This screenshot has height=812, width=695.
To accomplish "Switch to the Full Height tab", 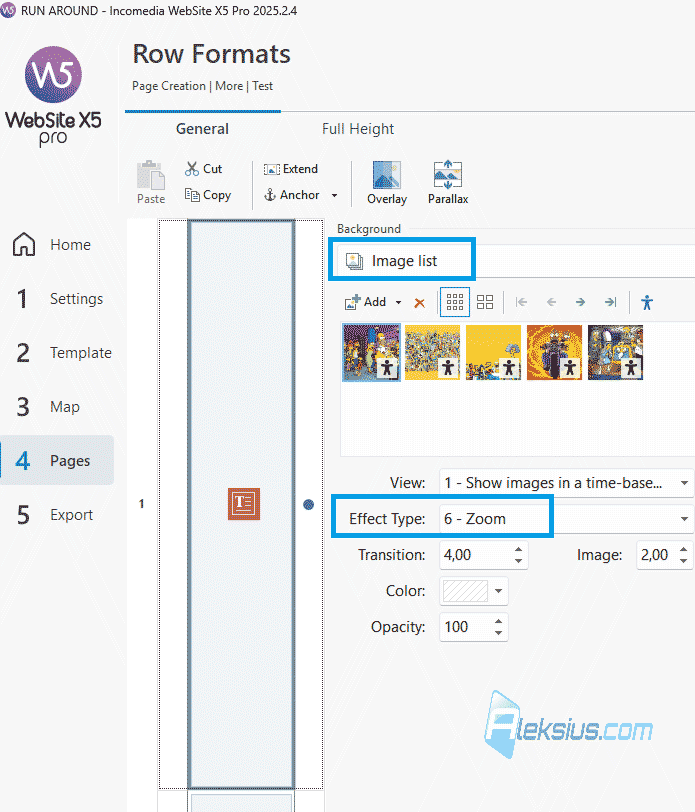I will pyautogui.click(x=358, y=129).
